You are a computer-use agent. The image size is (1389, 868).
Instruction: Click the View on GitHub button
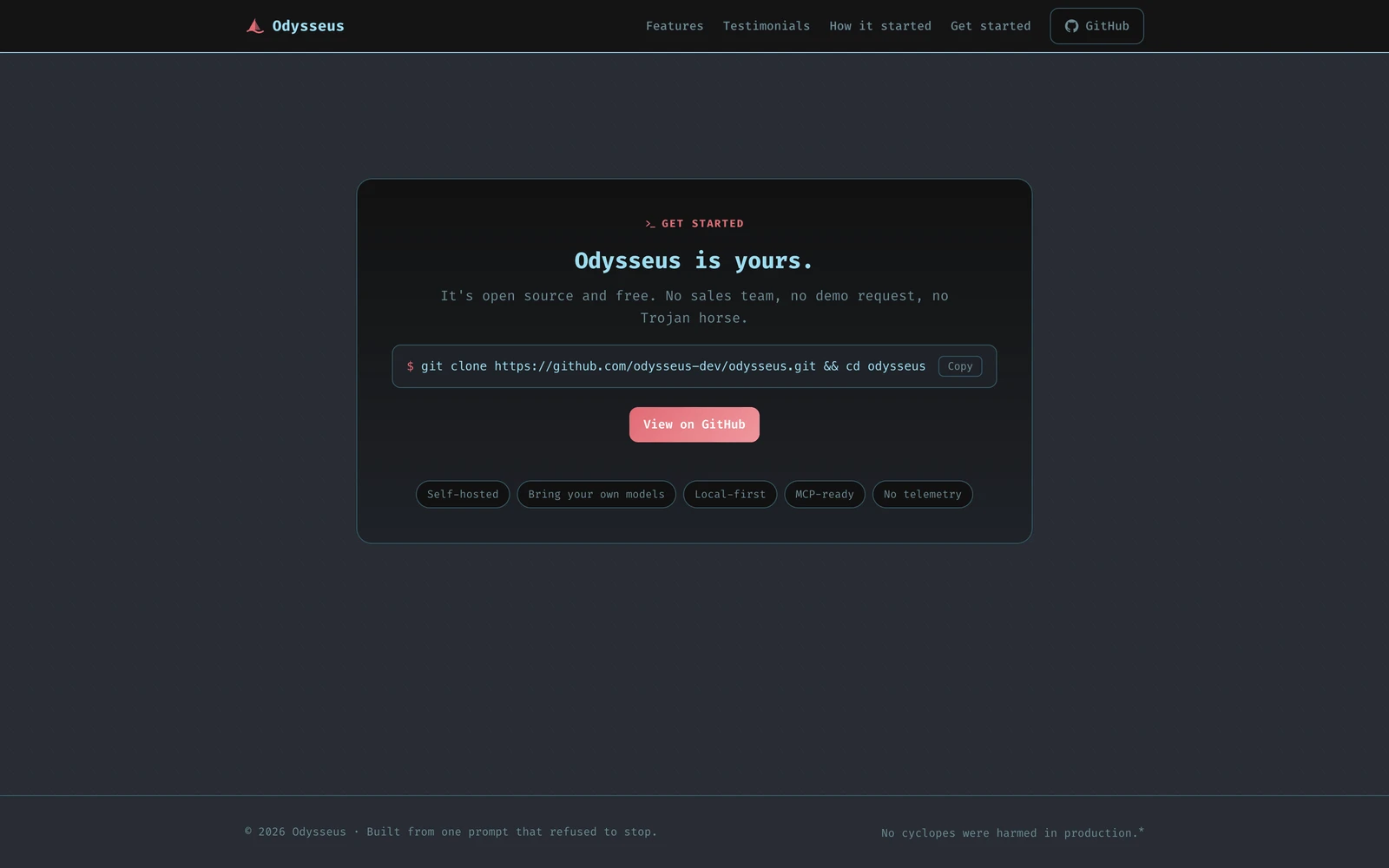click(694, 424)
